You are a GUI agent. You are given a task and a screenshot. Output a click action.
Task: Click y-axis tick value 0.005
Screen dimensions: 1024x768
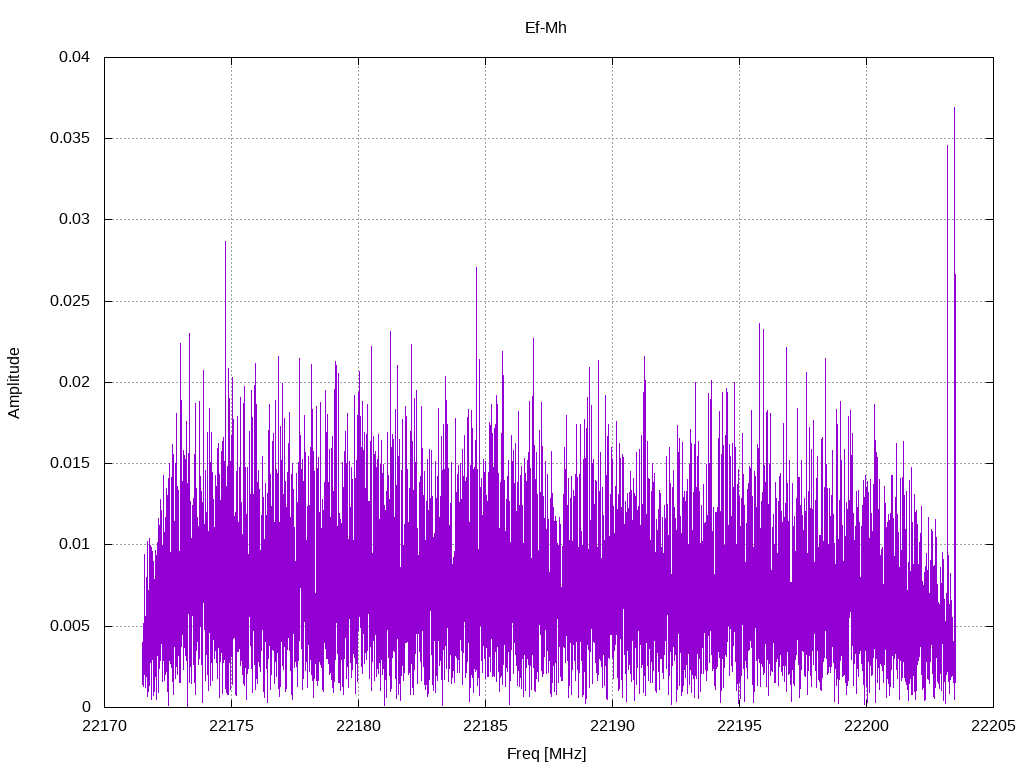point(70,626)
